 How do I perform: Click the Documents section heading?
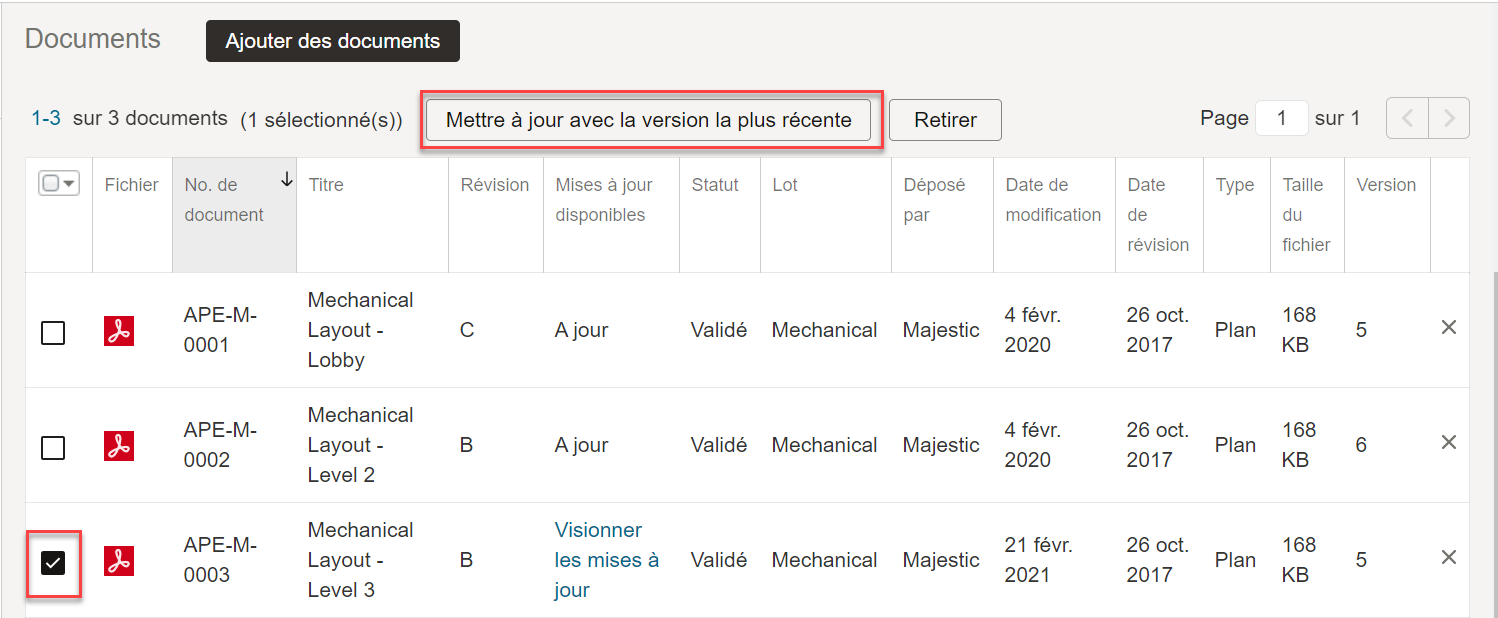click(x=93, y=38)
